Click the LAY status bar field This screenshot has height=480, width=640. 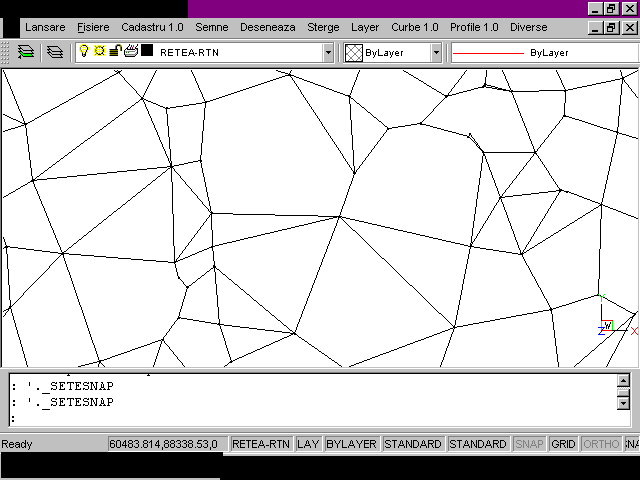click(x=308, y=444)
